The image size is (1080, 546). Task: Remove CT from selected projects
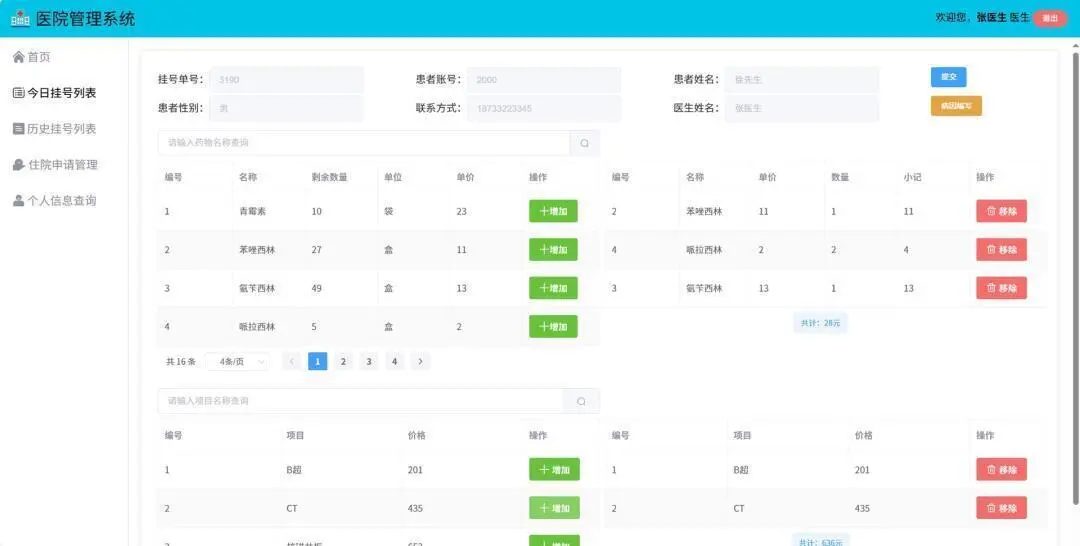coord(1001,508)
